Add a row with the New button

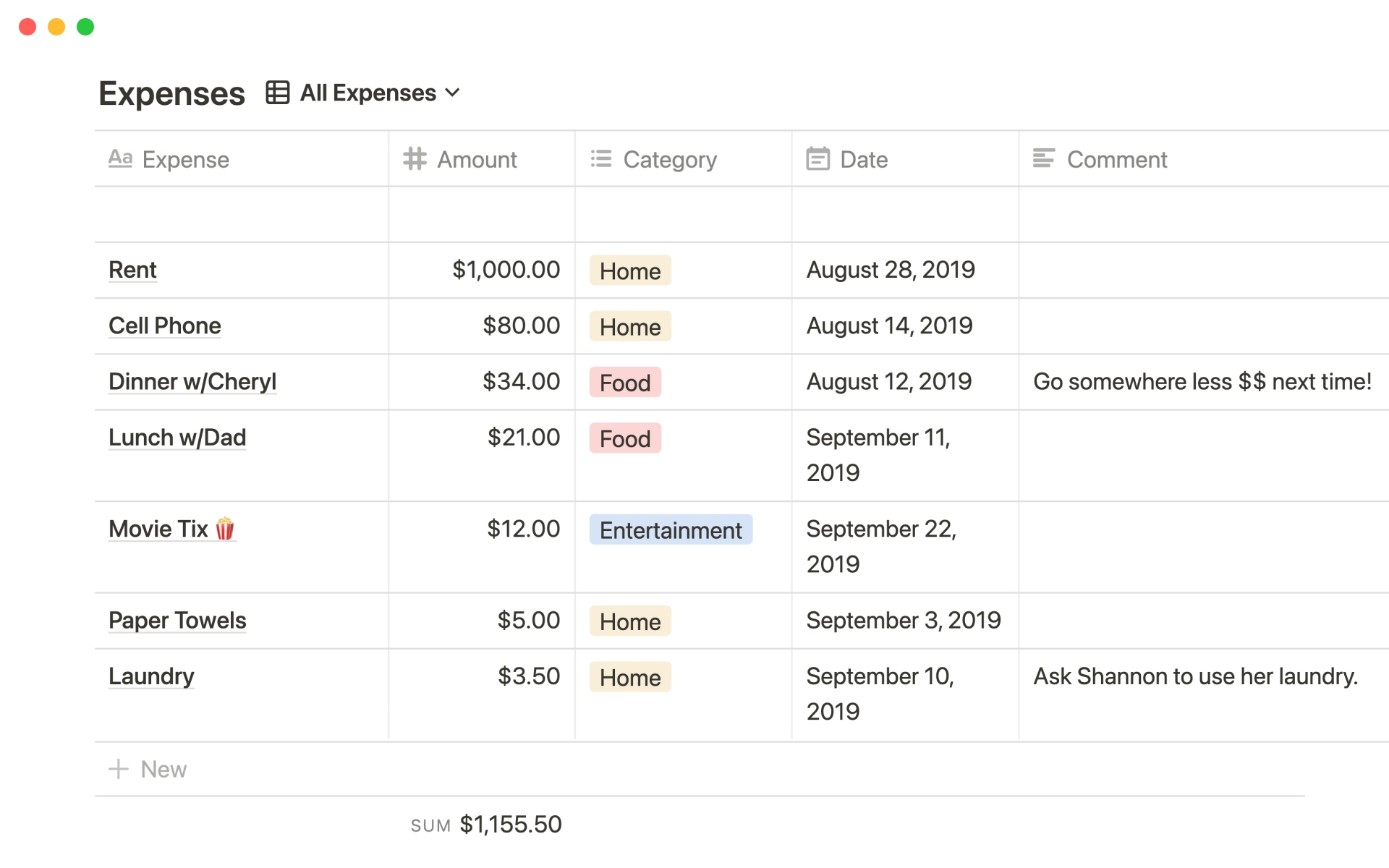click(163, 769)
